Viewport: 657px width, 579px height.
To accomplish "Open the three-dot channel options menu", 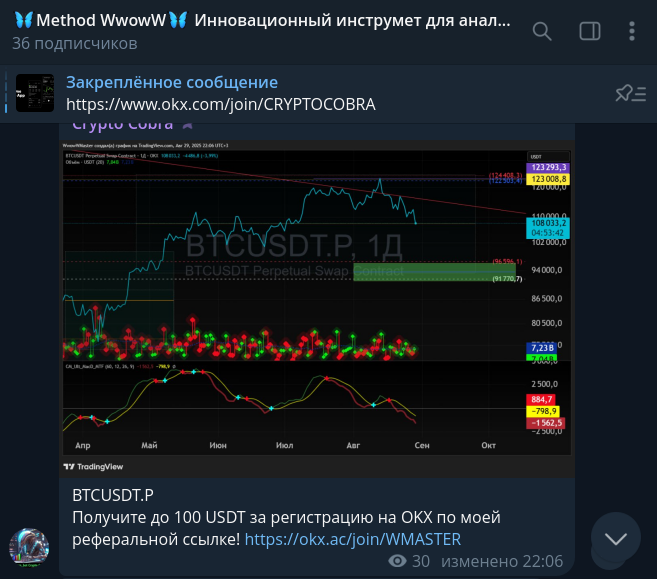I will pos(632,31).
